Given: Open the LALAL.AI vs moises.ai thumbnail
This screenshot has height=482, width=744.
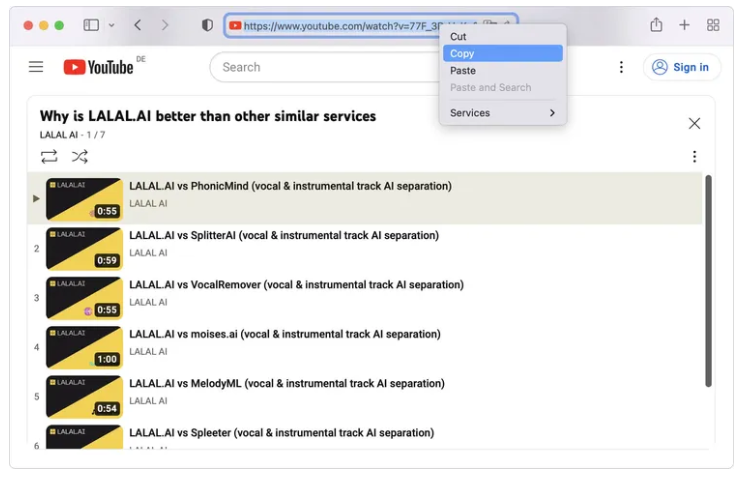Looking at the screenshot, I should pyautogui.click(x=84, y=347).
